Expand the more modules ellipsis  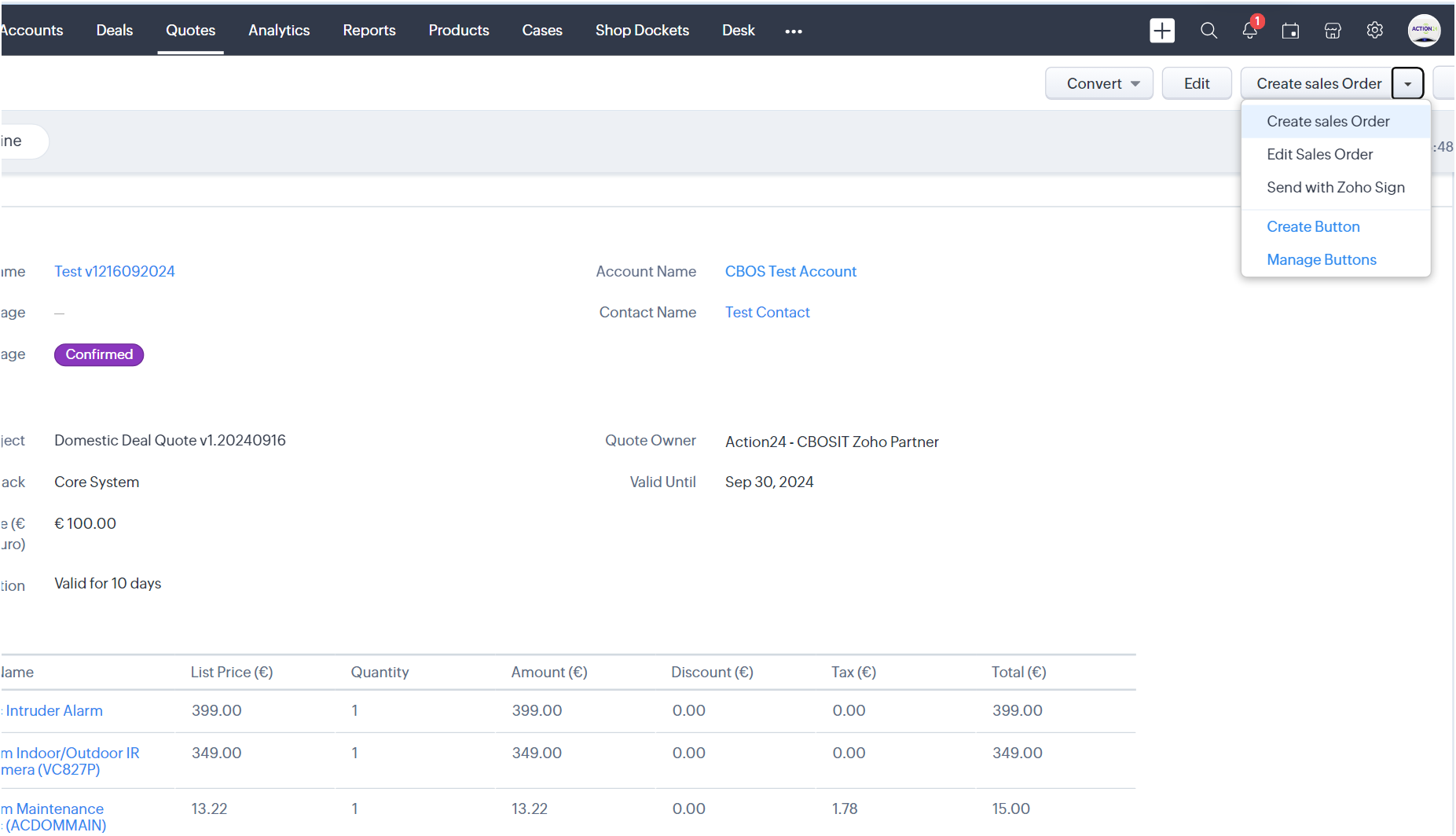[x=794, y=31]
